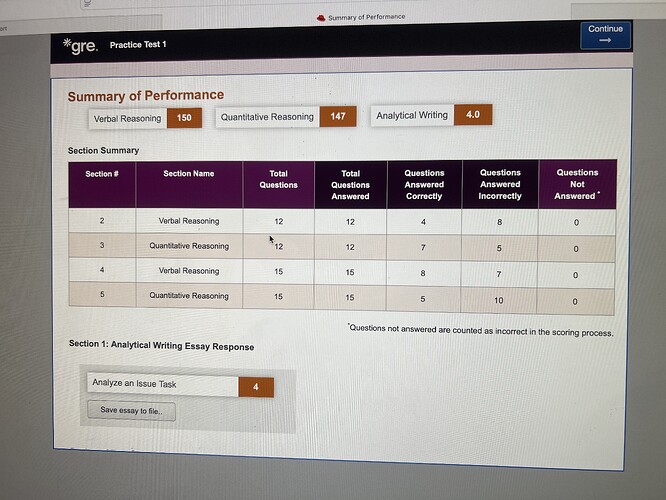
Task: Select the Verbal Reasoning score 150
Action: tap(184, 118)
